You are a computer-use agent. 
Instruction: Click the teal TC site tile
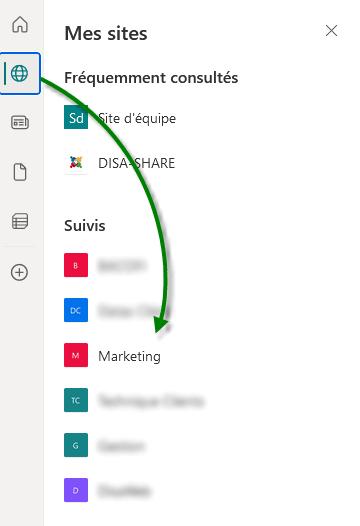coord(76,400)
